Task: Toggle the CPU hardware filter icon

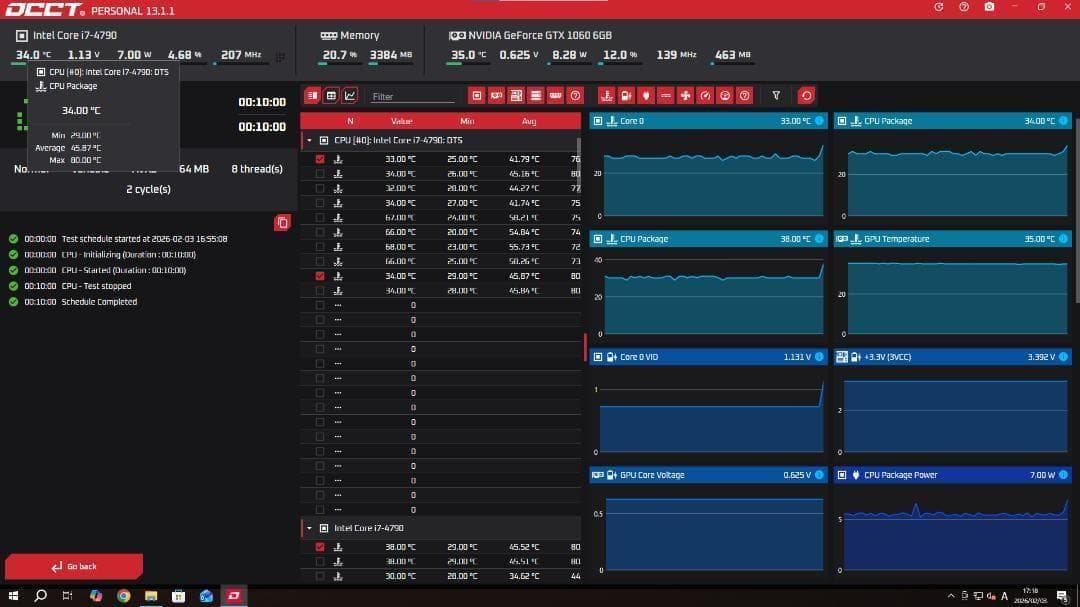Action: click(477, 96)
